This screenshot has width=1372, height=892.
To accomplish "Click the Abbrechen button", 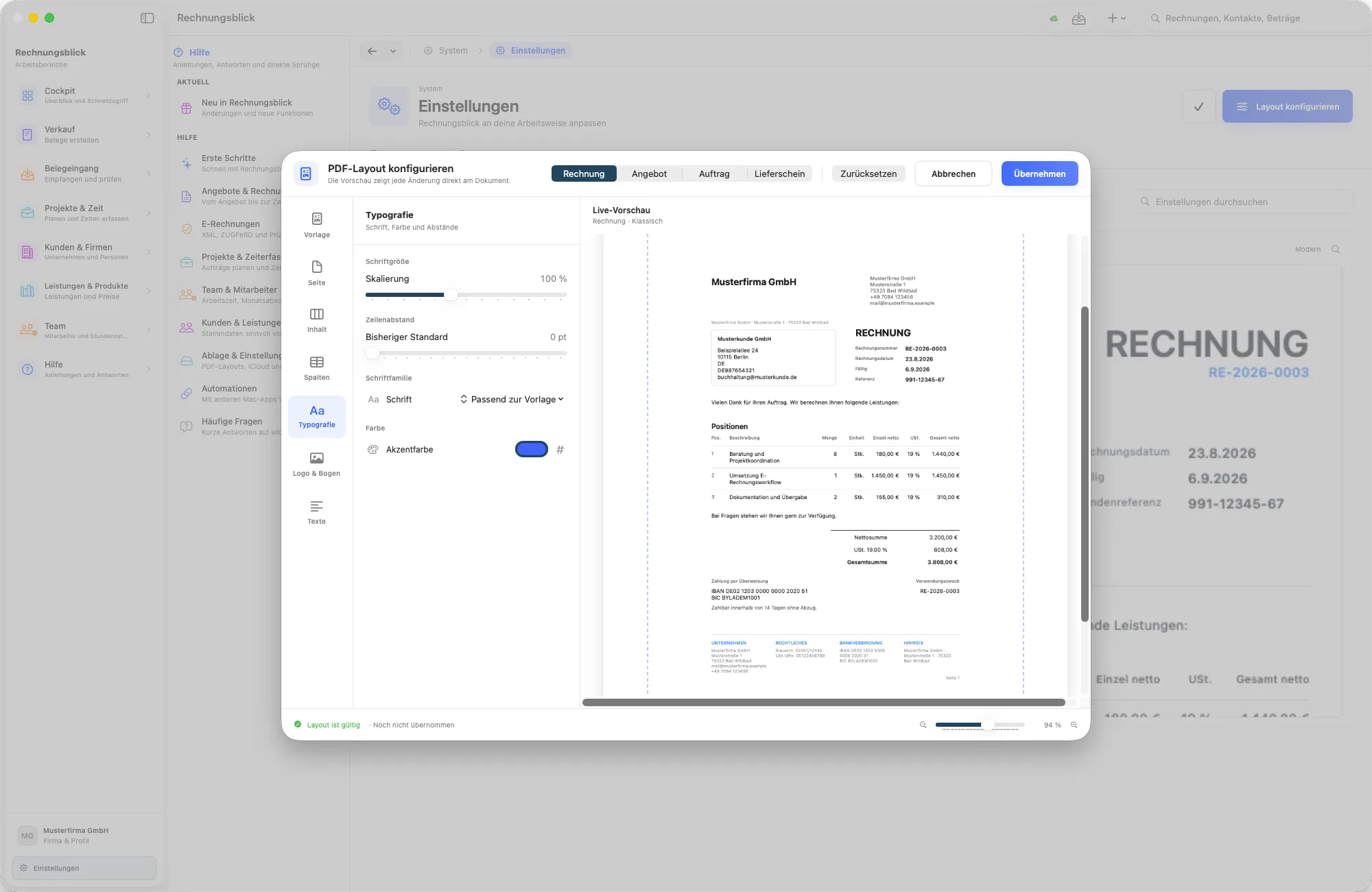I will click(954, 173).
